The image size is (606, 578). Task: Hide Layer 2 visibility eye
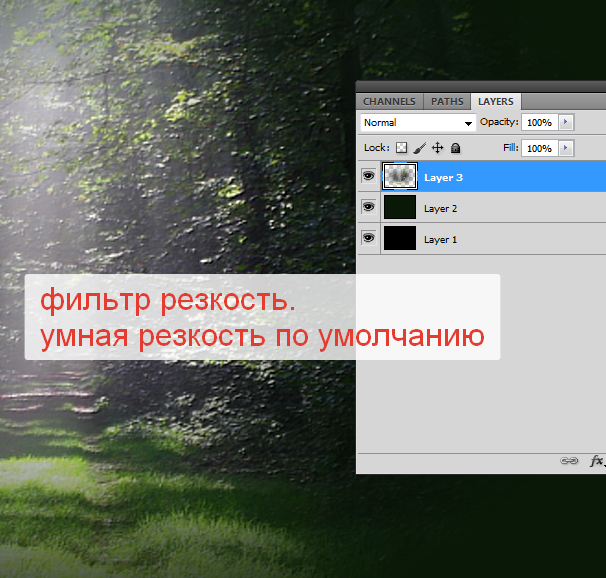[x=368, y=207]
